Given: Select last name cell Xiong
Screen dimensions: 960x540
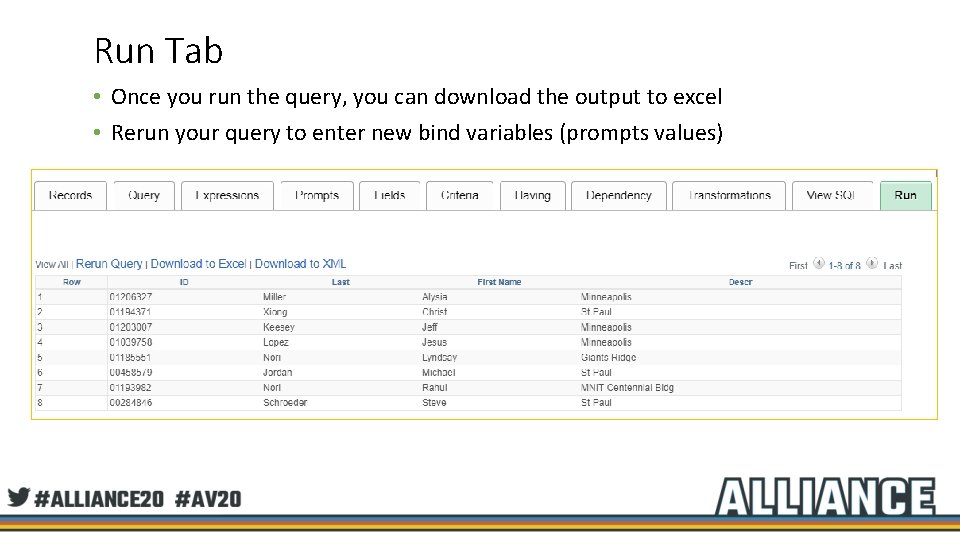Looking at the screenshot, I should (275, 312).
